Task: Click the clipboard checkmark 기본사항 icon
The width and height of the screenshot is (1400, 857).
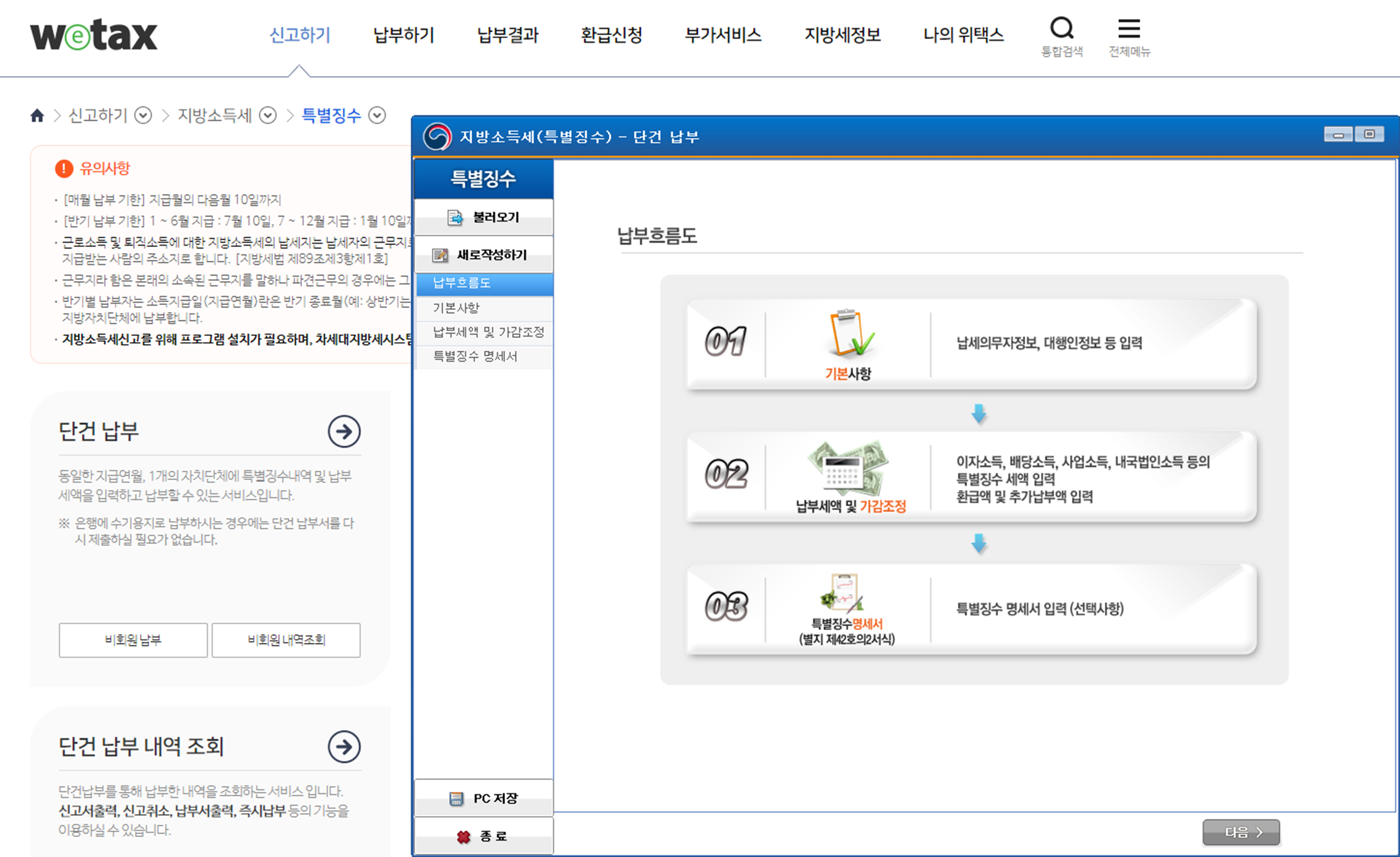Action: [849, 335]
